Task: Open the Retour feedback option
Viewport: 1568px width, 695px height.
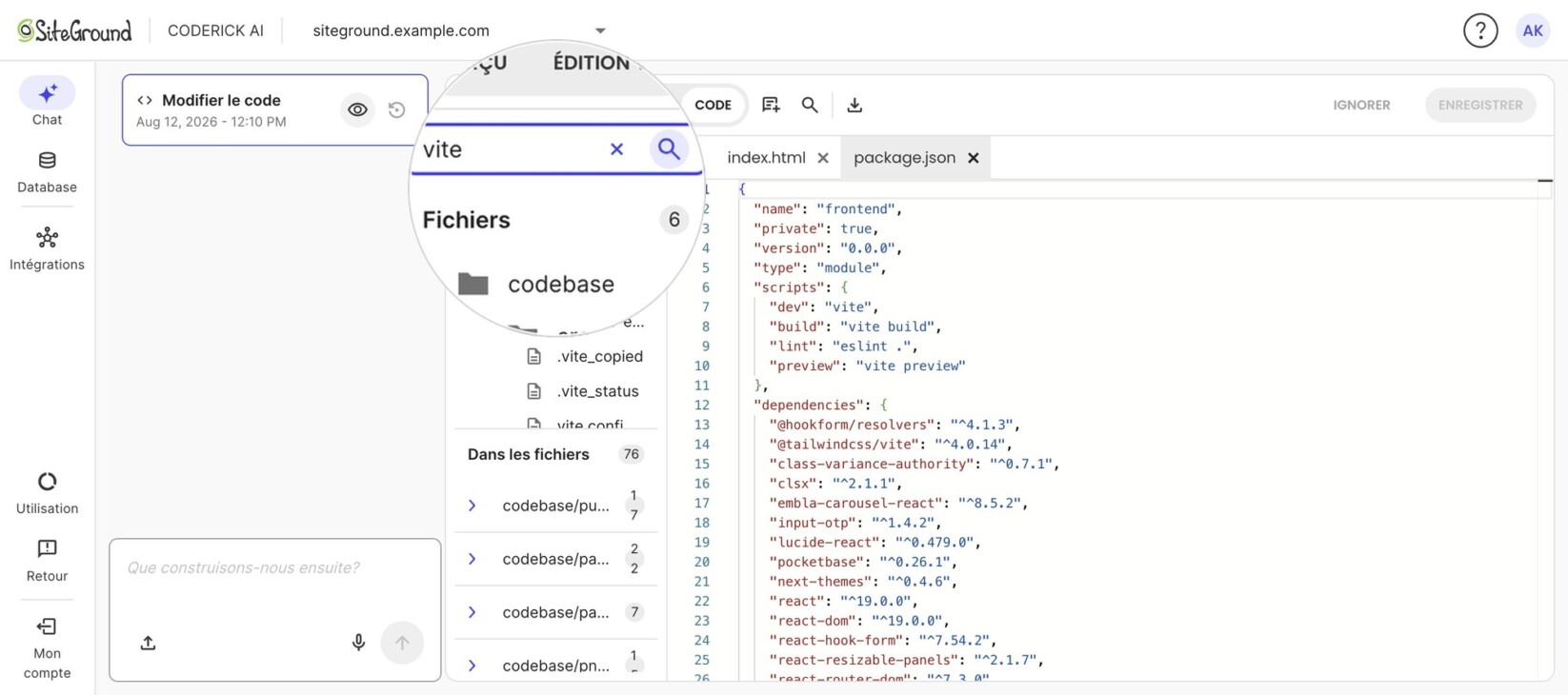Action: [x=47, y=561]
